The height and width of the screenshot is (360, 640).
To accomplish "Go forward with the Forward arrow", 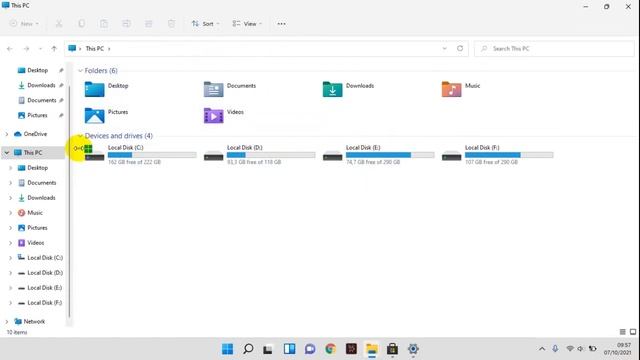I will click(26, 49).
